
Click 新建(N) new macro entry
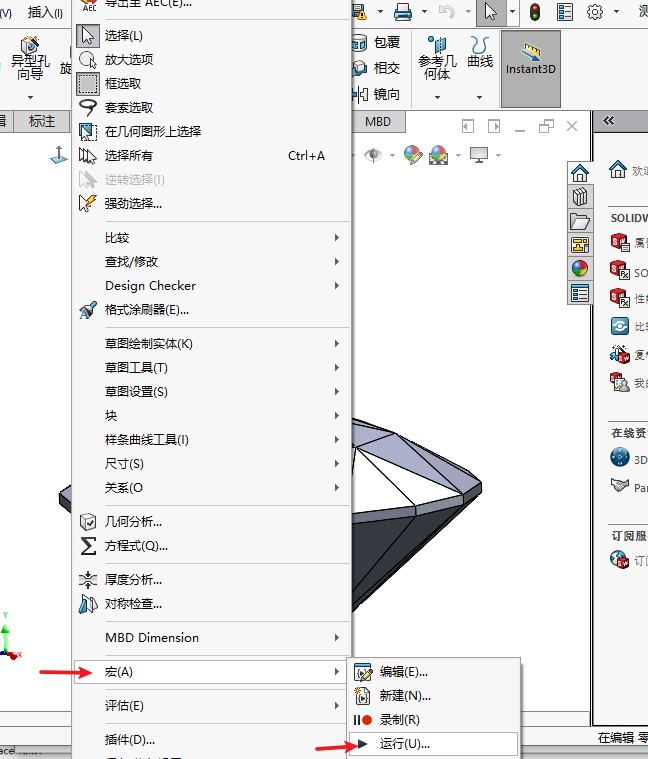point(433,696)
